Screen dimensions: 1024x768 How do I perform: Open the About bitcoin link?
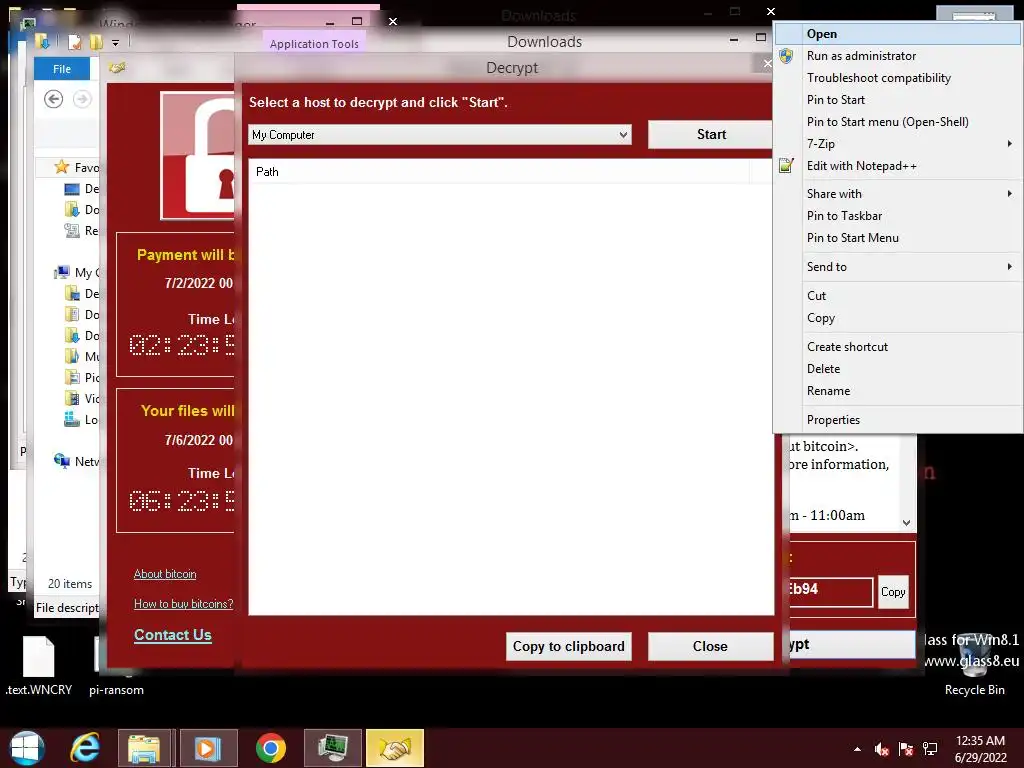tap(165, 574)
